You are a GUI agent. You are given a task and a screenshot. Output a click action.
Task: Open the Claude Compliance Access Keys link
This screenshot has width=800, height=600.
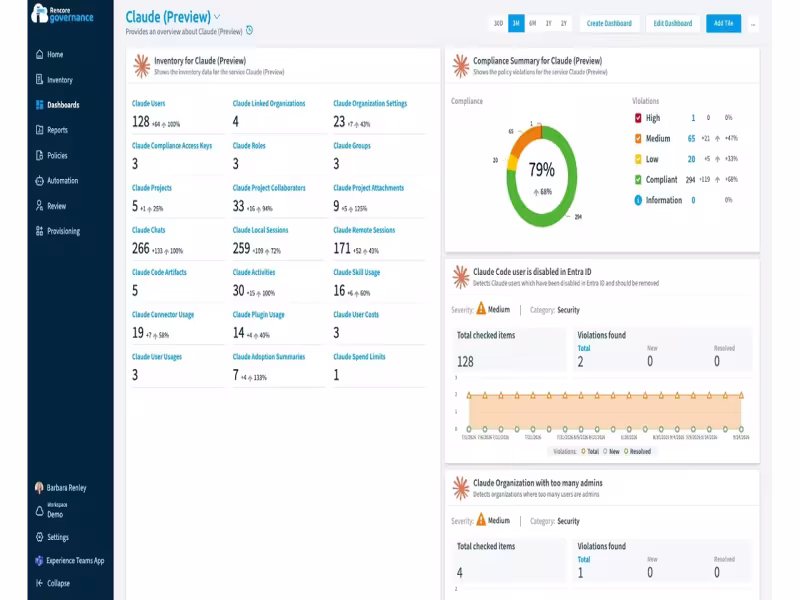pyautogui.click(x=171, y=145)
